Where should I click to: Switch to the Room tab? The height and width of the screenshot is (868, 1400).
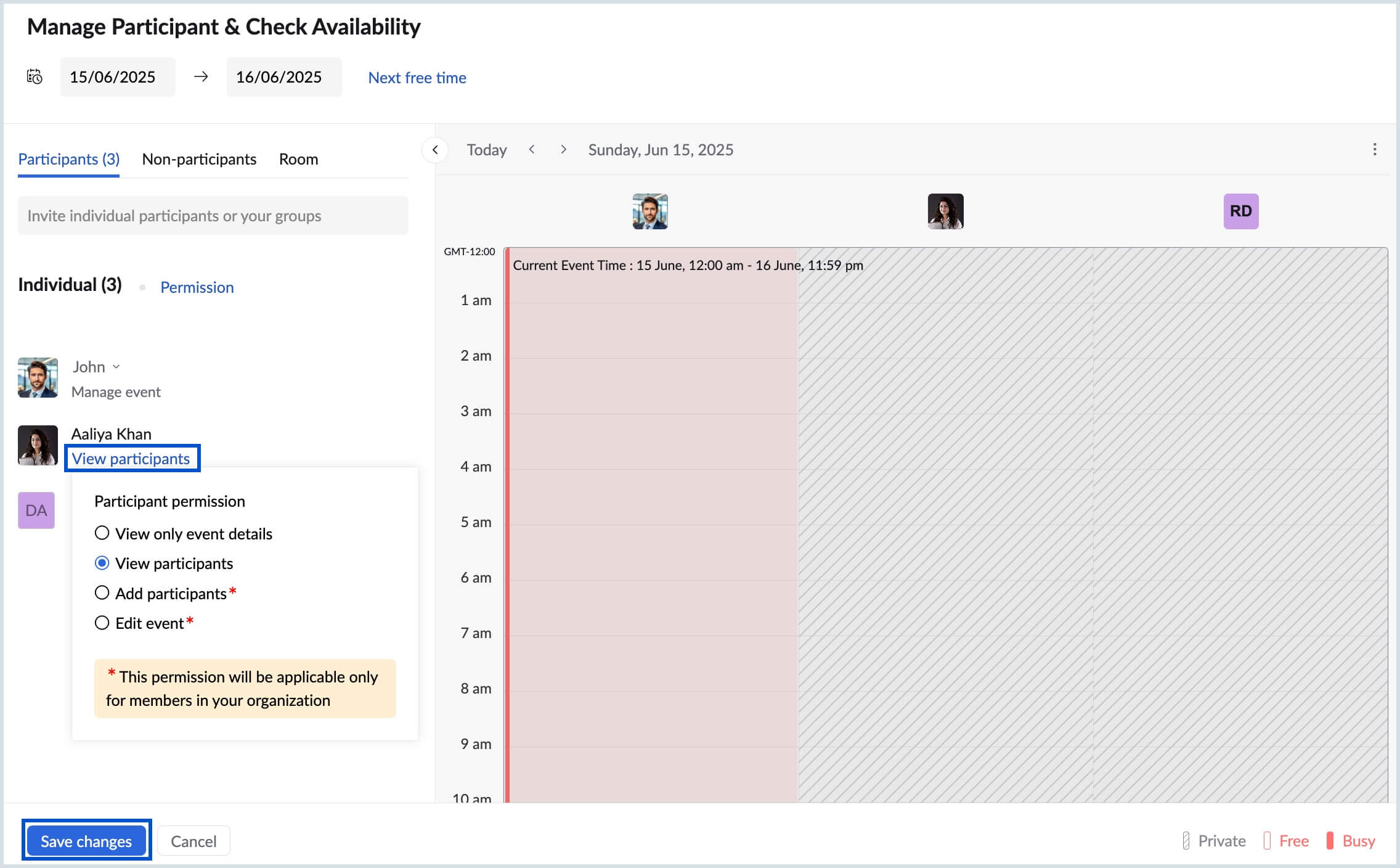pos(298,159)
